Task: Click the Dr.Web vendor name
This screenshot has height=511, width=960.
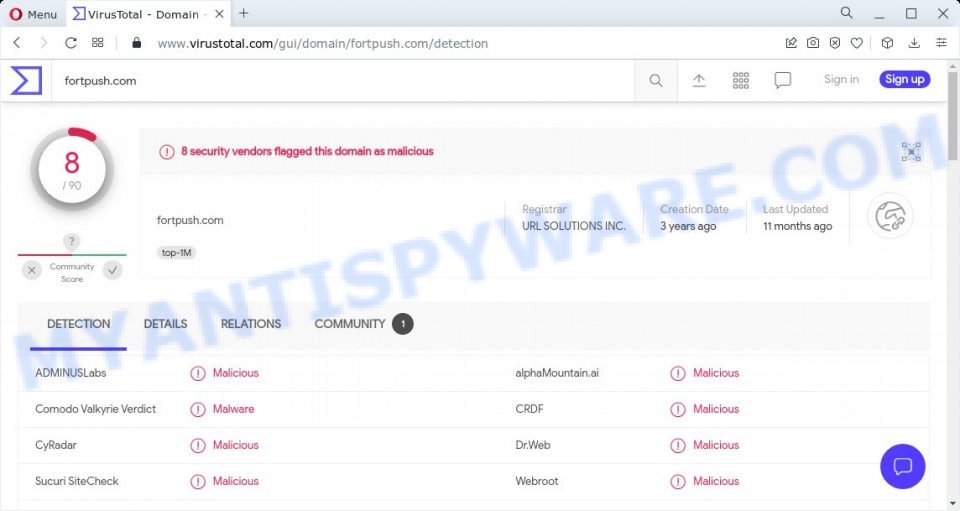Action: point(533,445)
